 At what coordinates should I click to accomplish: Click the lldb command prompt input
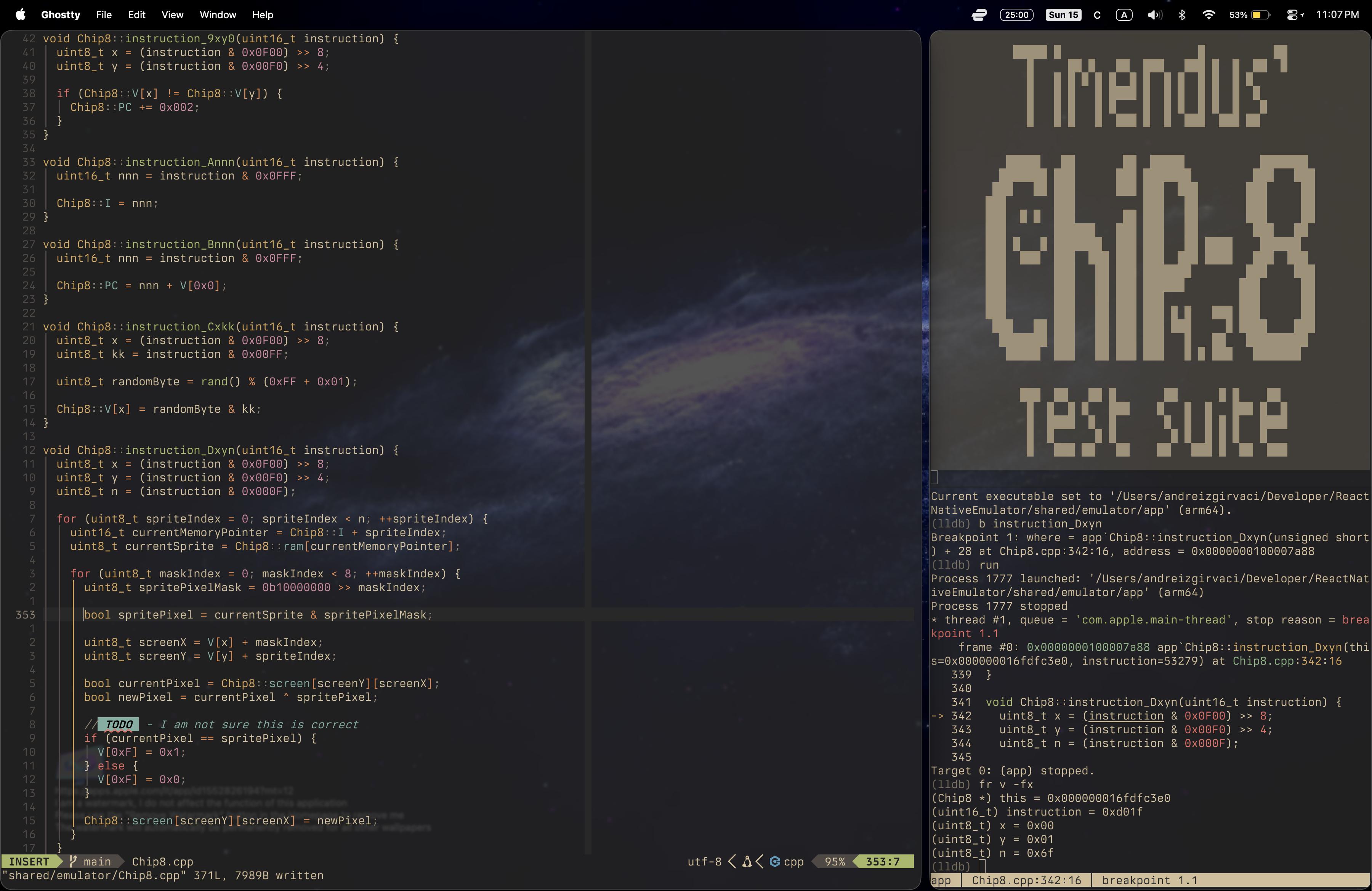click(x=982, y=866)
